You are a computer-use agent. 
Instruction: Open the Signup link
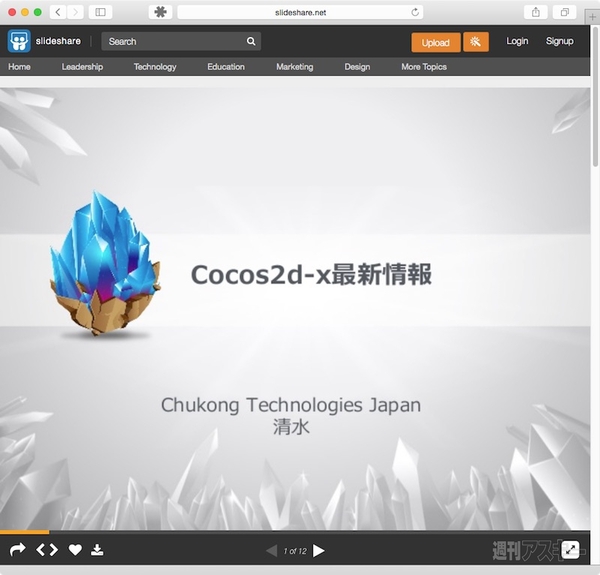pos(559,41)
